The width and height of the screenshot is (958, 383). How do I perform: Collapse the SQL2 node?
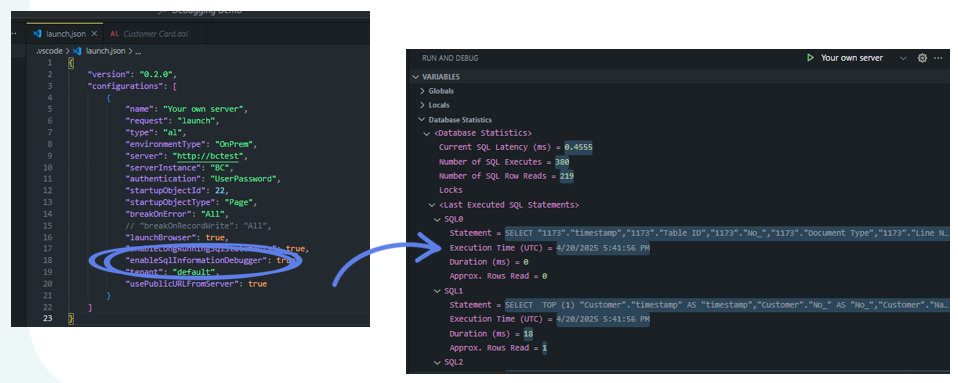[x=437, y=362]
